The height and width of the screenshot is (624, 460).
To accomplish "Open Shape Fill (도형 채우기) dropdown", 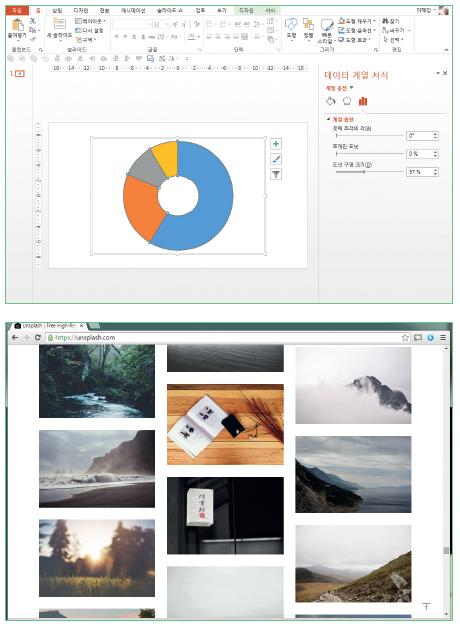I will click(x=357, y=21).
